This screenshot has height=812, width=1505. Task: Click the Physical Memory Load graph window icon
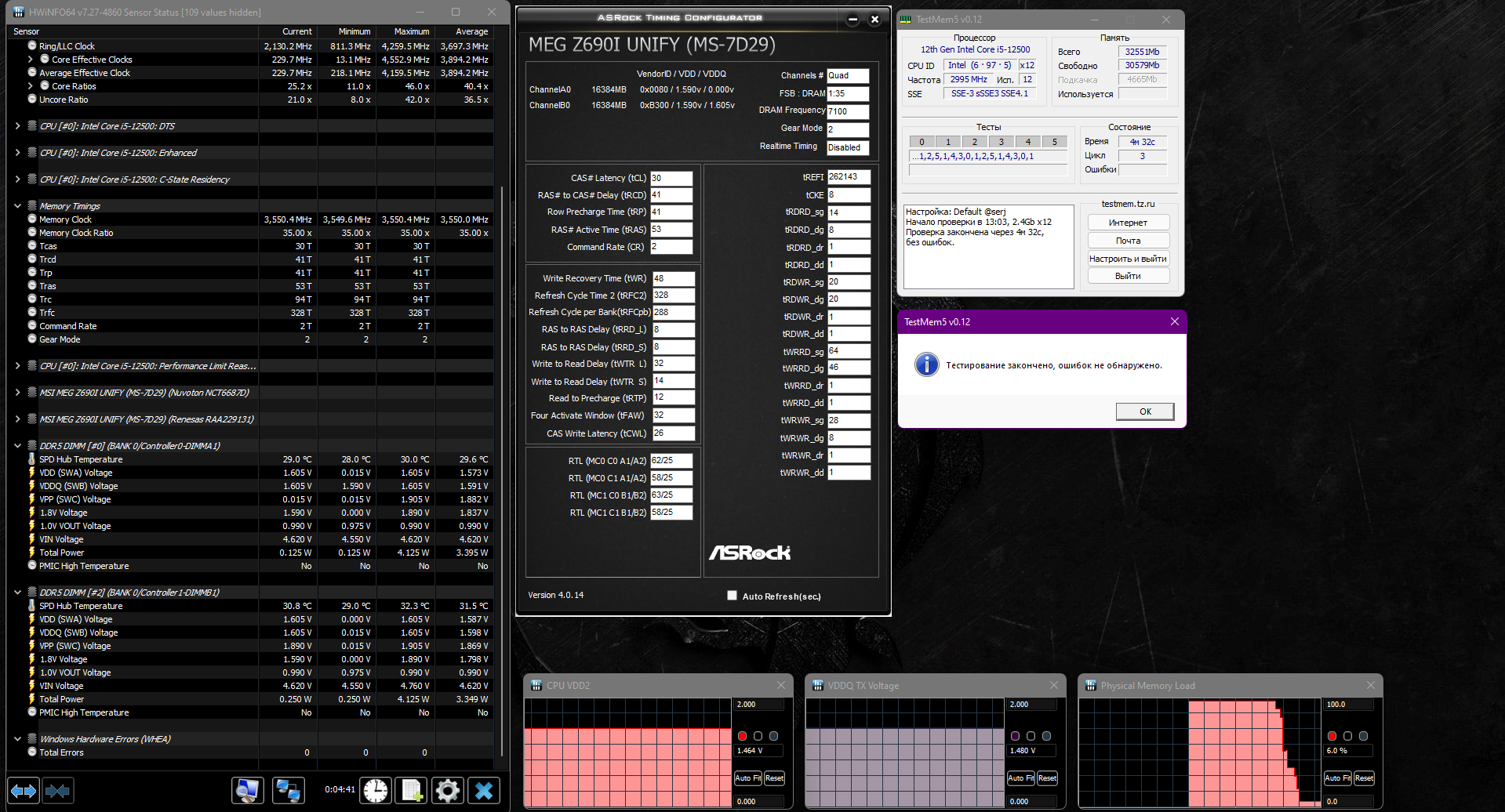click(1090, 685)
